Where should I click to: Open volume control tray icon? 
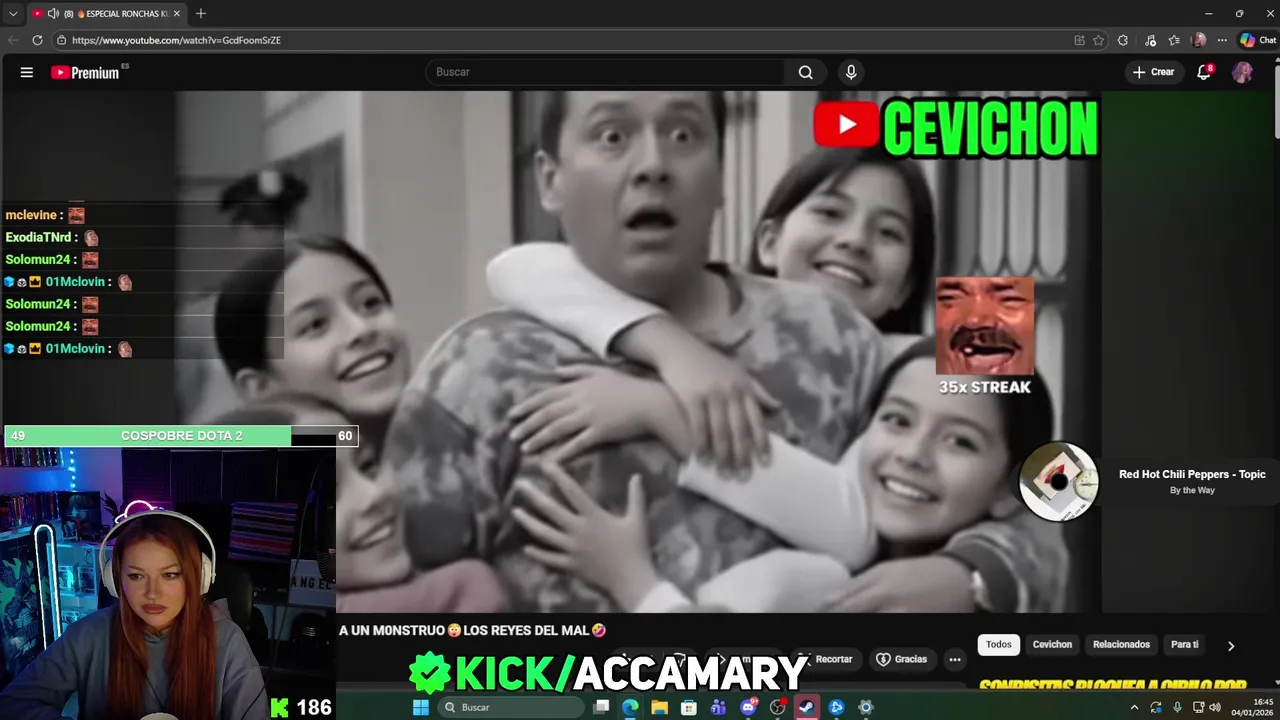[1215, 707]
